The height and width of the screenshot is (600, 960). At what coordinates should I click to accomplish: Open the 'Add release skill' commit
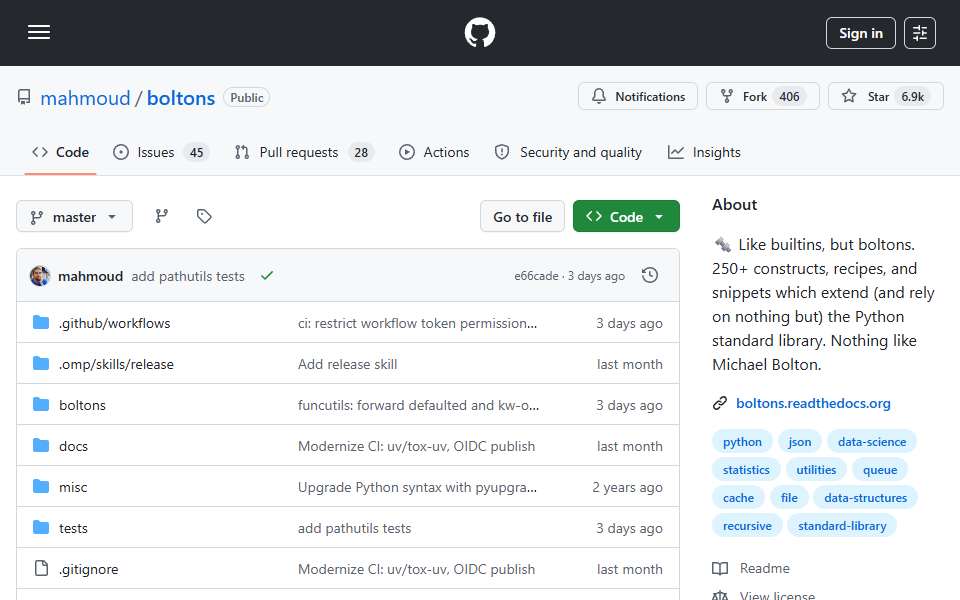348,364
